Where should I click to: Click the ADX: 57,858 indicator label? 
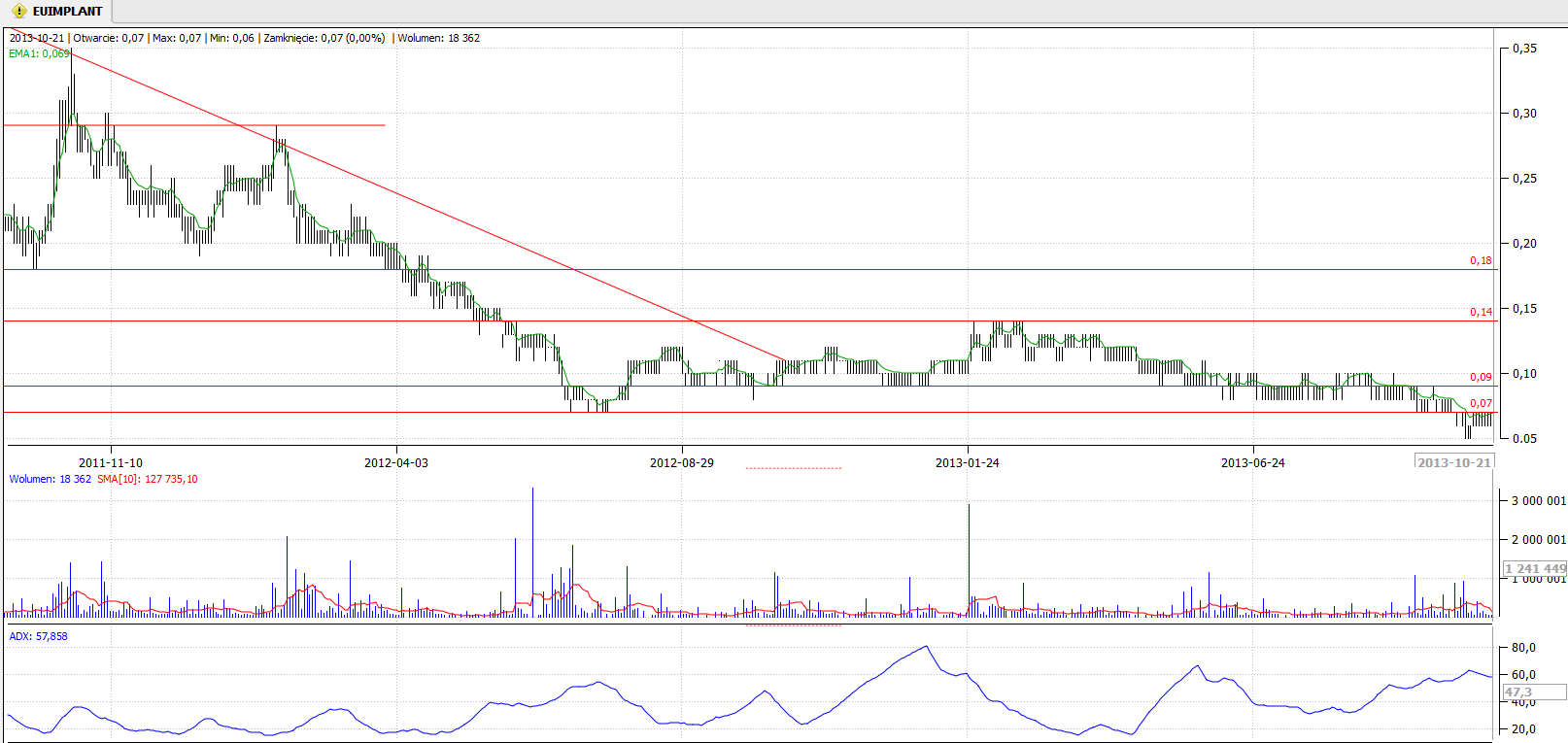click(39, 636)
